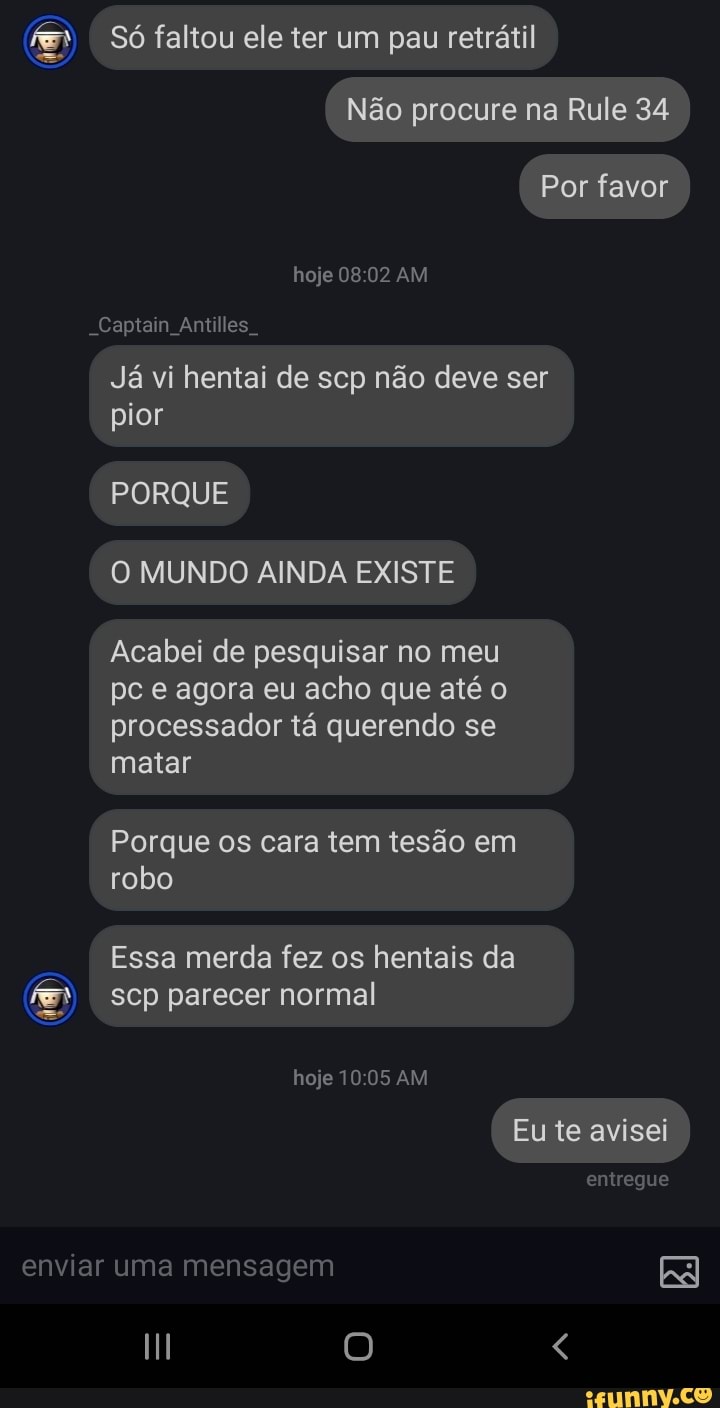
Task: Open the recent apps button
Action: (158, 1347)
